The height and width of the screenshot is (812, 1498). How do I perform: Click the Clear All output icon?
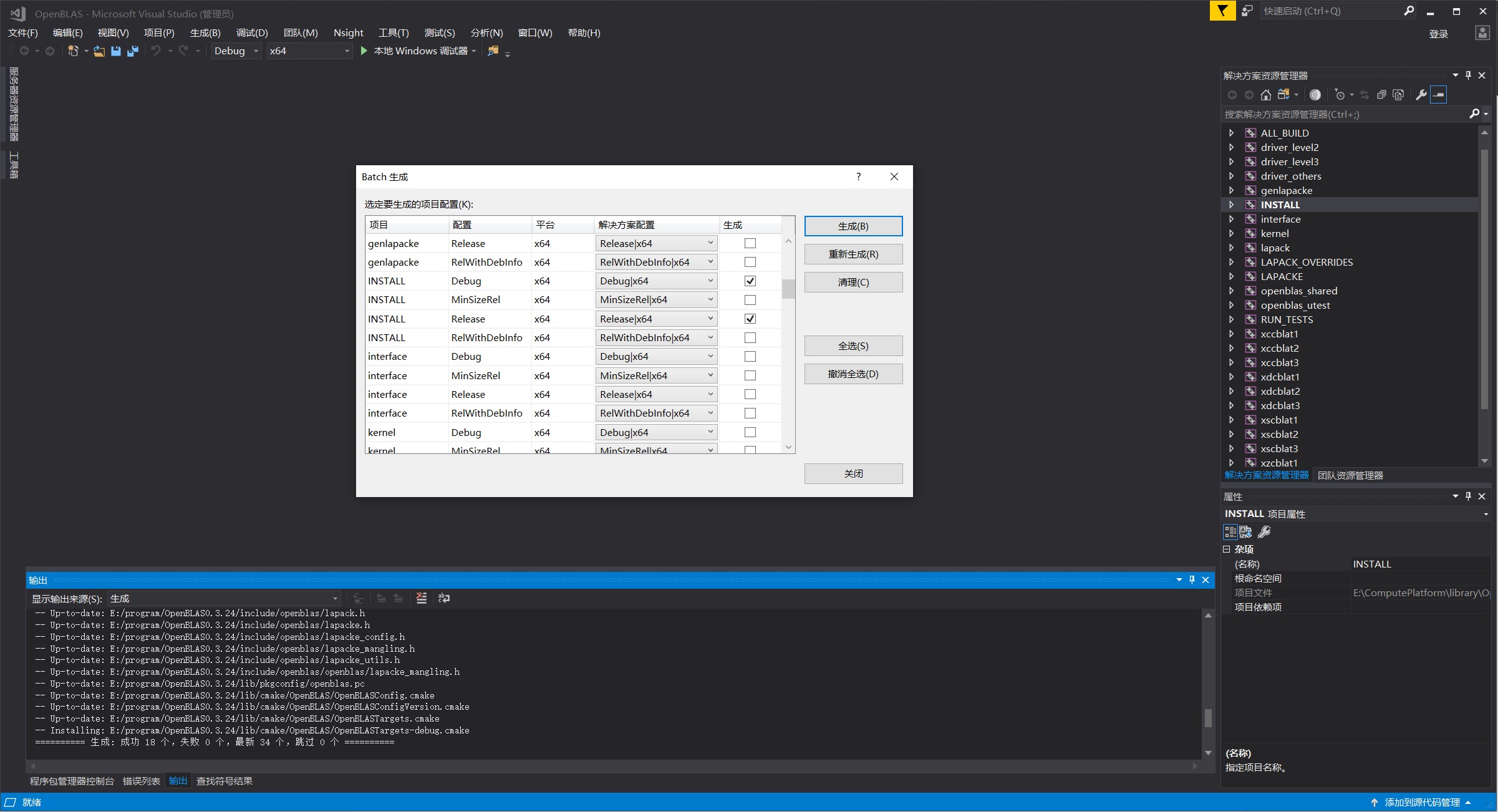point(422,598)
